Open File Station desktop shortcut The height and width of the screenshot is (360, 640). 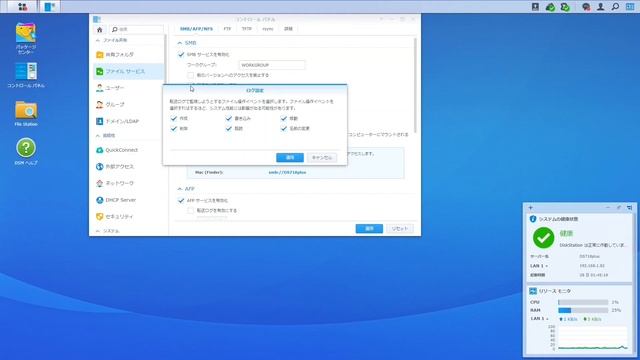[26, 113]
